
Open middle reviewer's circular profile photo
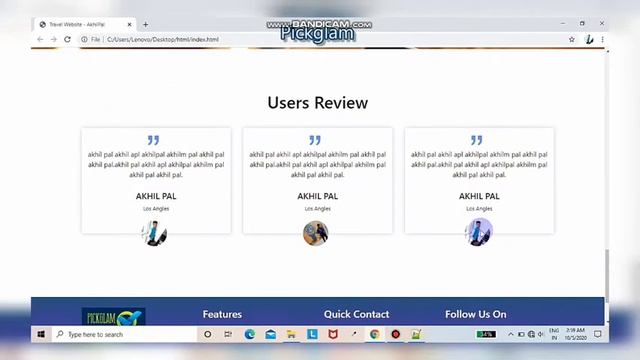tap(316, 233)
